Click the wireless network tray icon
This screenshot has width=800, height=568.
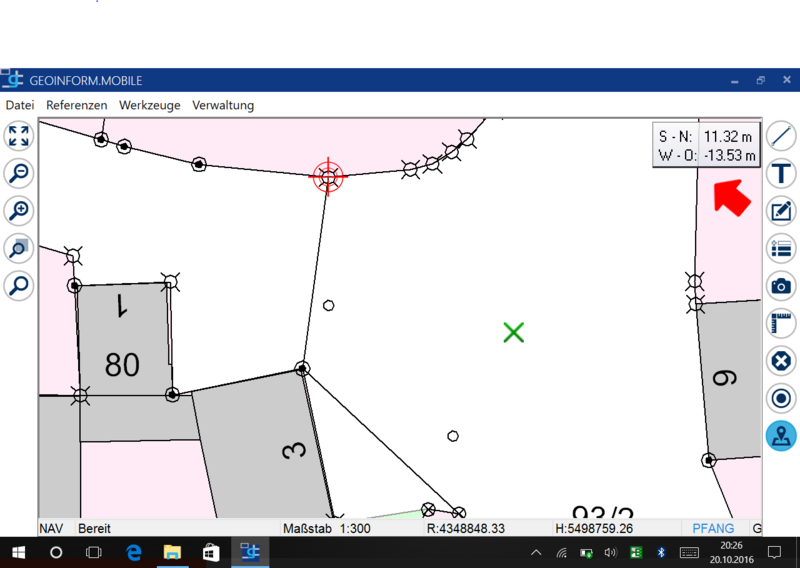(561, 552)
